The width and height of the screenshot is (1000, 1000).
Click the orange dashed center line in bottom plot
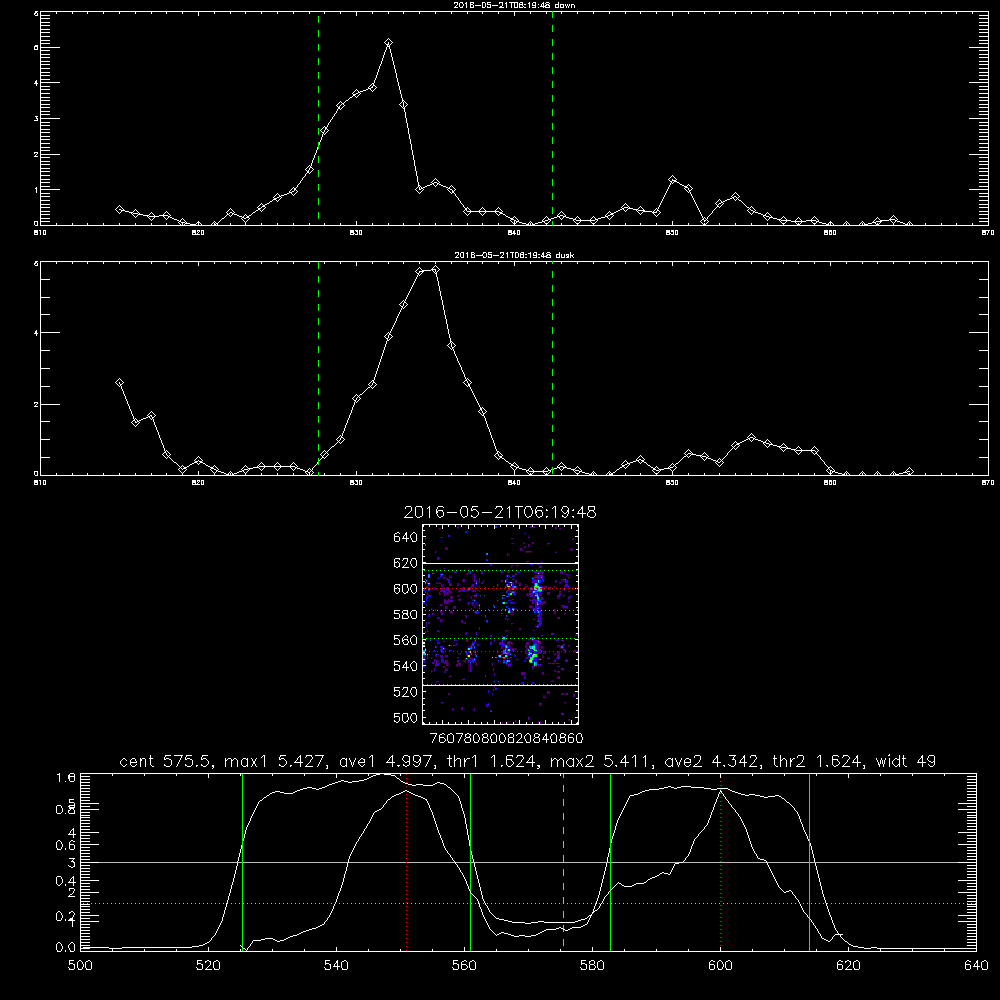[x=563, y=861]
